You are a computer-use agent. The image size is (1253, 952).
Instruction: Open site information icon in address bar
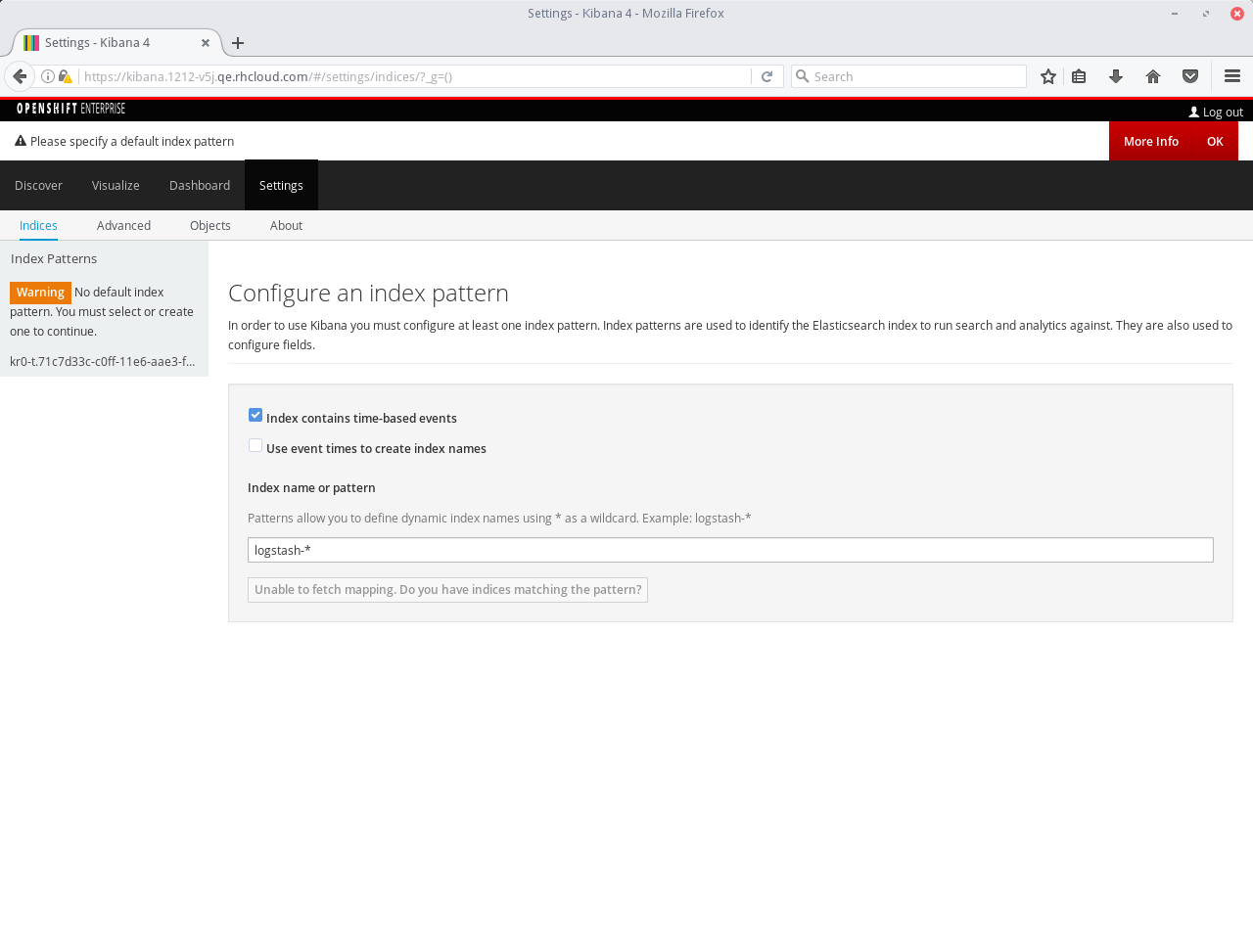tap(47, 76)
